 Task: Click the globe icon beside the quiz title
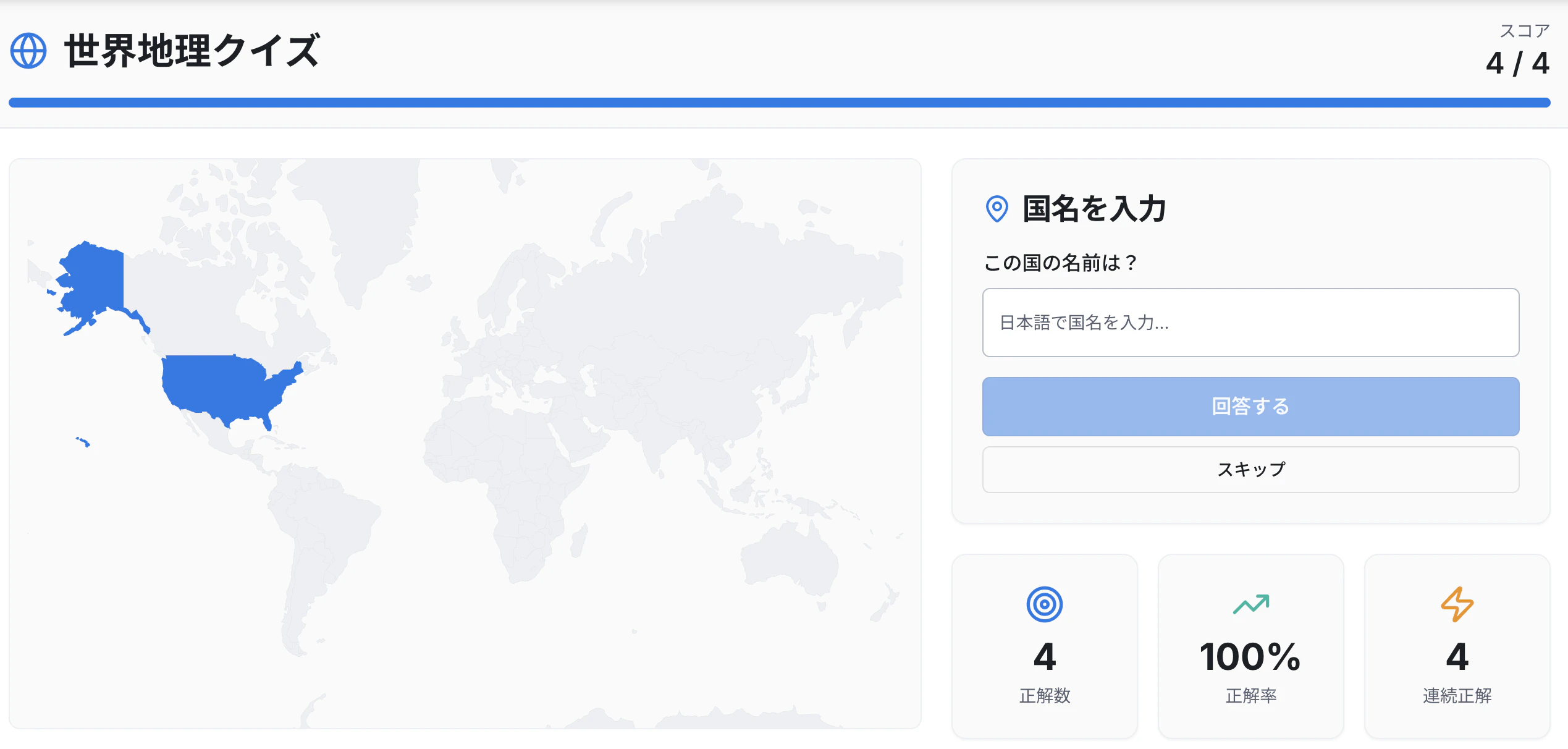click(x=28, y=51)
